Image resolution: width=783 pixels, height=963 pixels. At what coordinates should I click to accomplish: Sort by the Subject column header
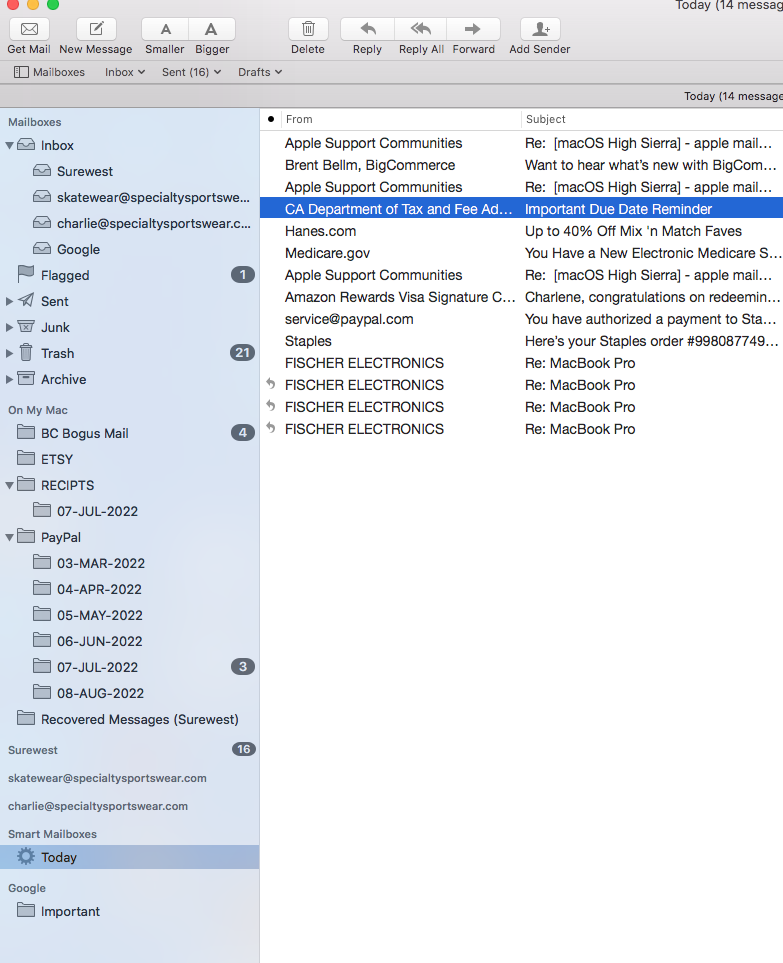[x=652, y=119]
